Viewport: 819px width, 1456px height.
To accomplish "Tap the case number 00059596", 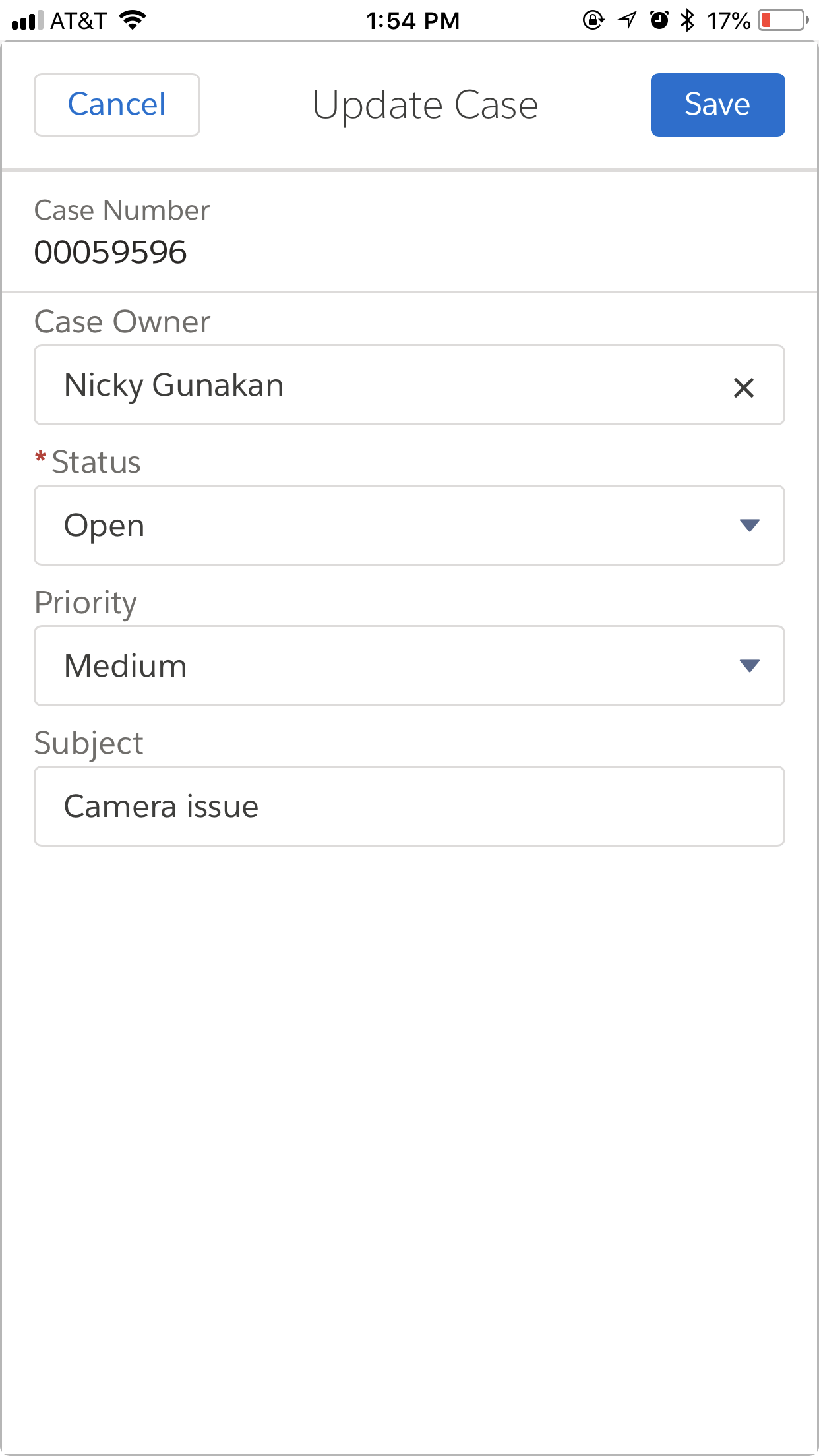I will pyautogui.click(x=111, y=252).
